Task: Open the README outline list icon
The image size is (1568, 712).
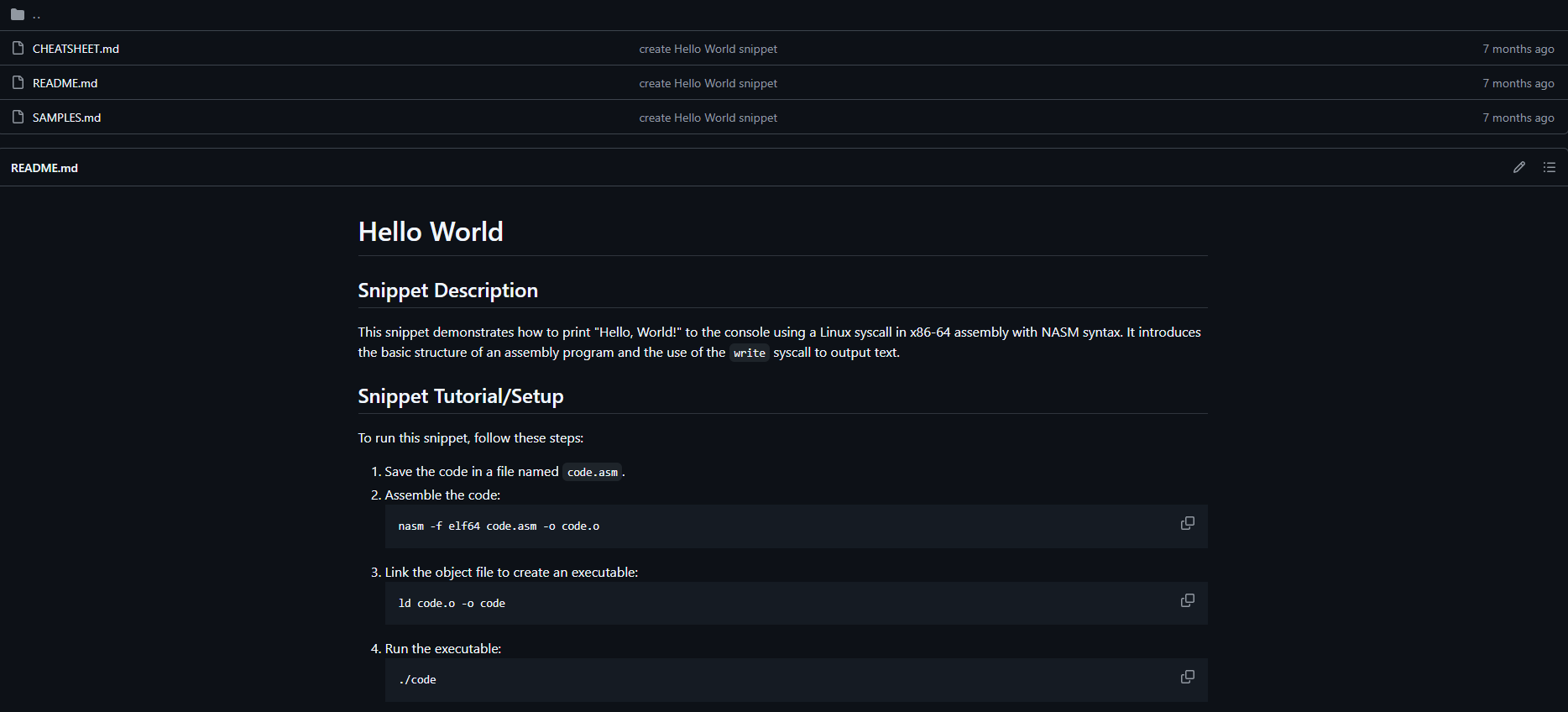Action: 1549,168
